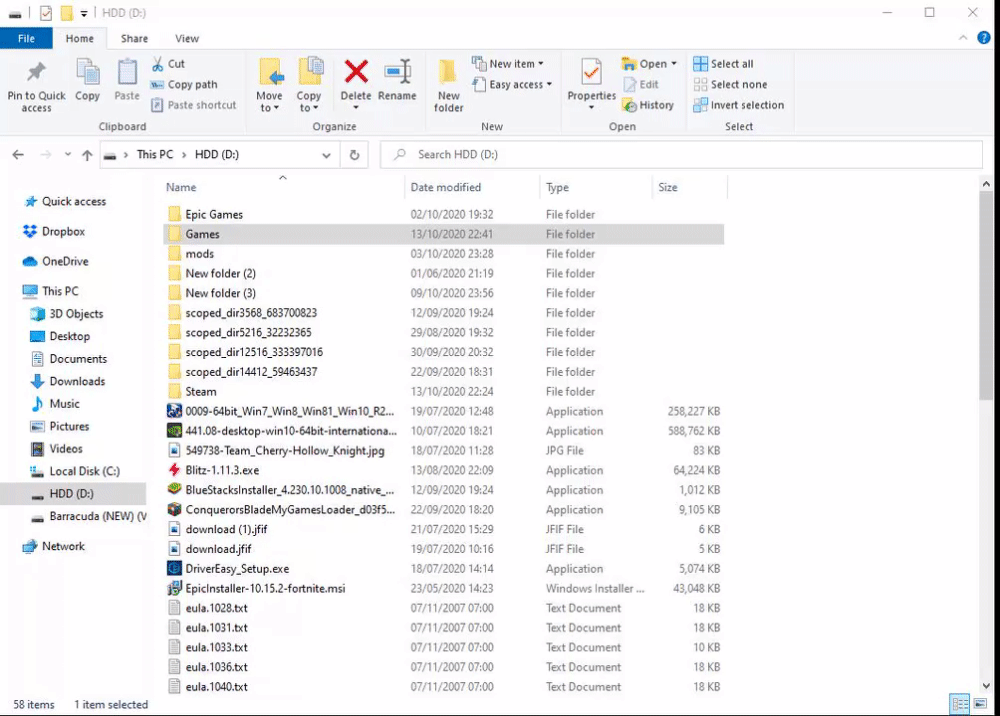Screen dimensions: 1000x716
Task: Click the red Delete icon
Action: coord(356,71)
